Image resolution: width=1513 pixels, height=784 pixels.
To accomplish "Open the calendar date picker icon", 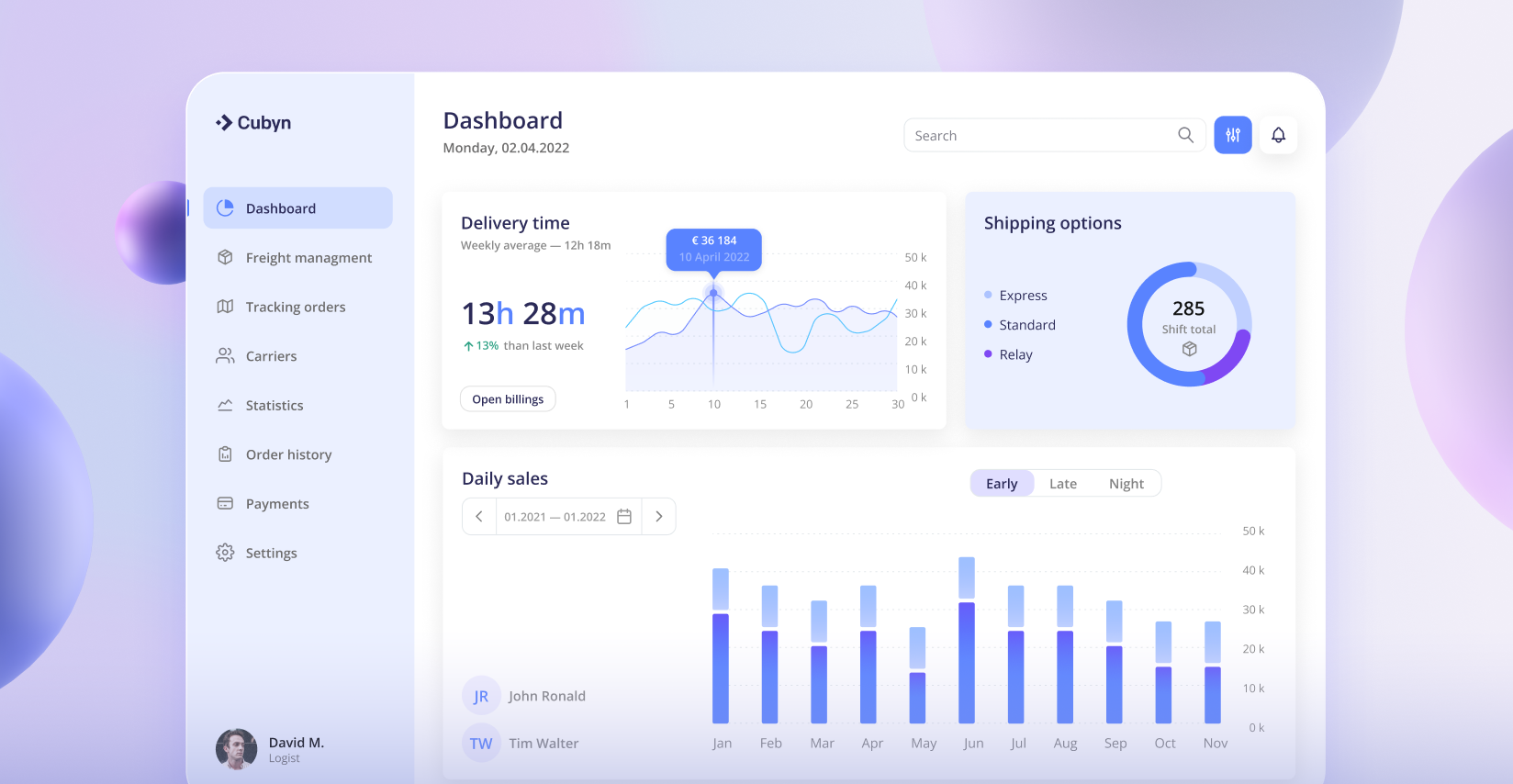I will [x=624, y=517].
